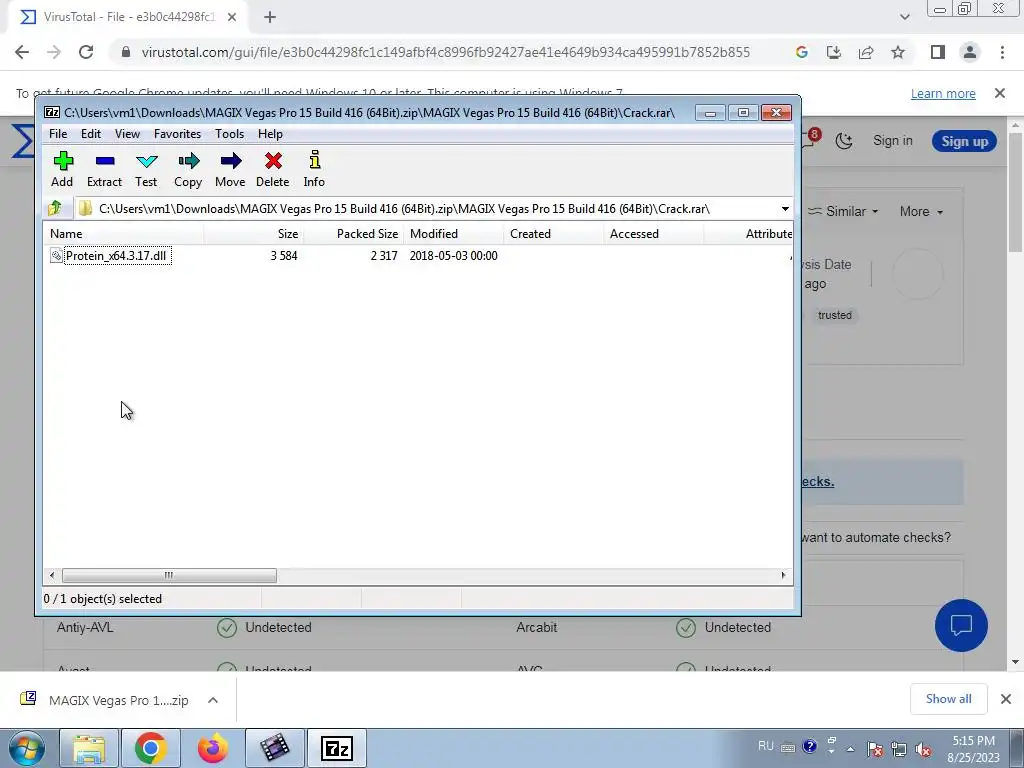1024x768 pixels.
Task: Close the VirusTotal tab
Action: (x=232, y=17)
